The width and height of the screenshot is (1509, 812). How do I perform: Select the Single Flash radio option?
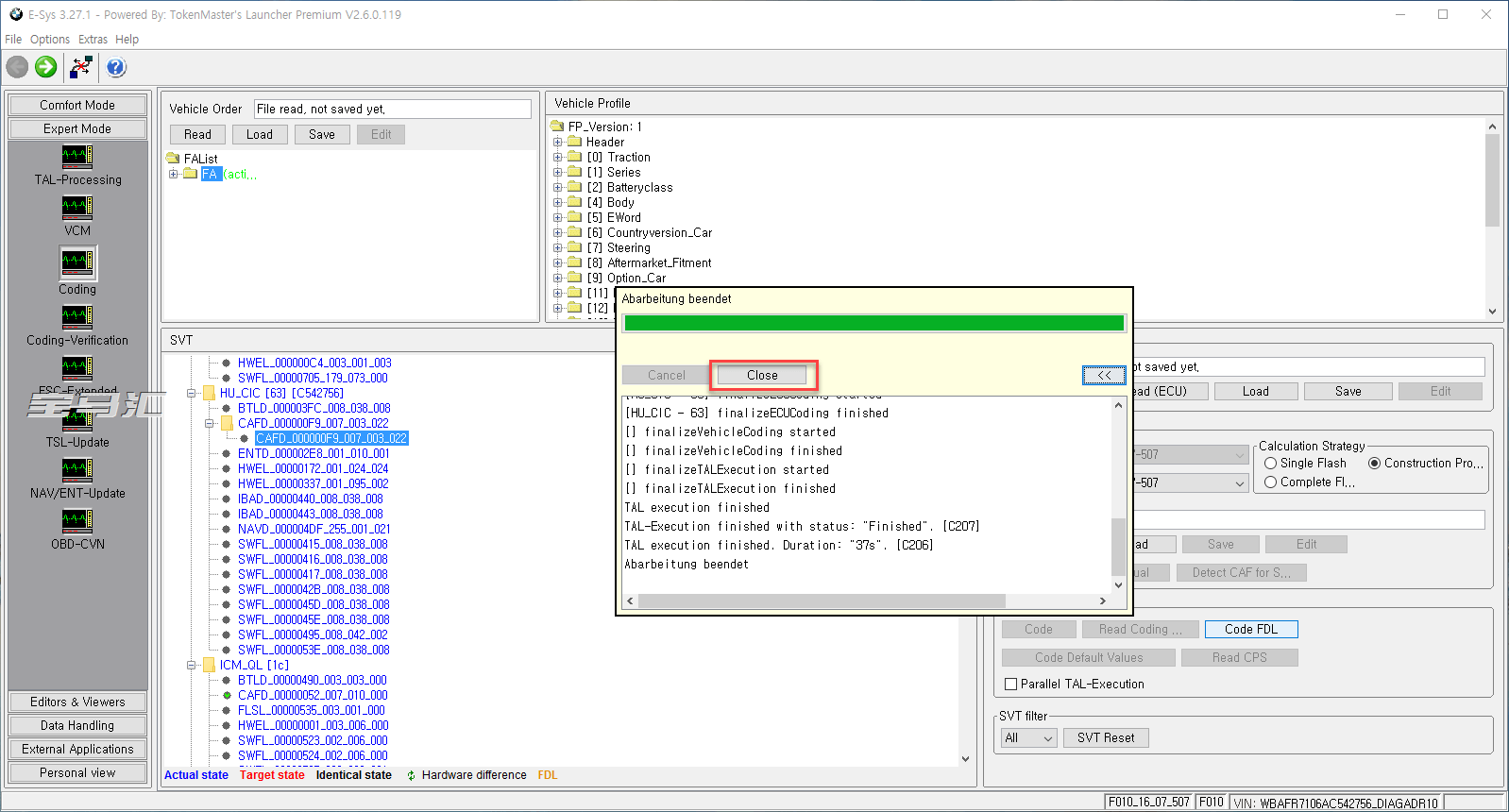[1271, 464]
